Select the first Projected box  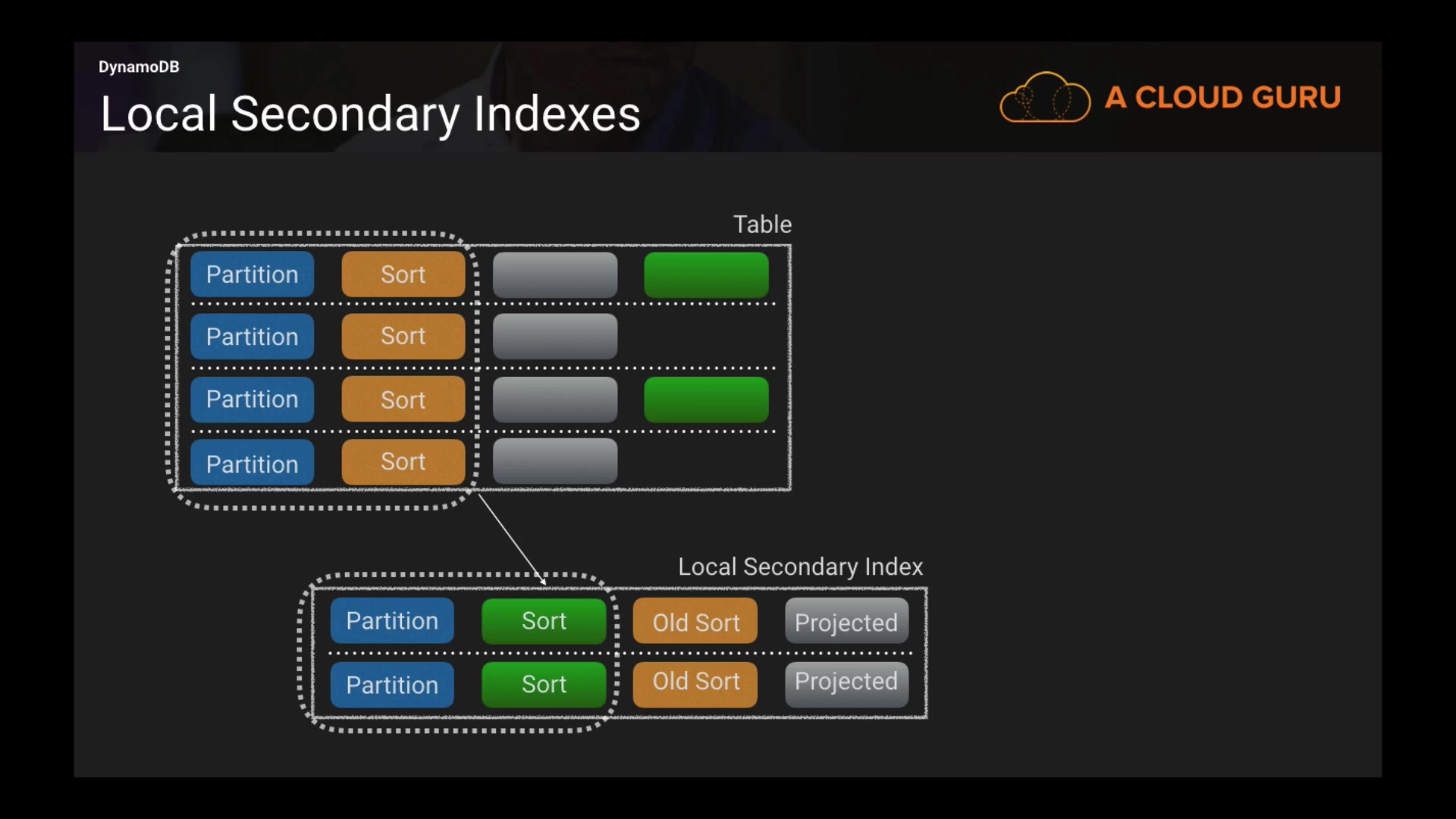(846, 622)
